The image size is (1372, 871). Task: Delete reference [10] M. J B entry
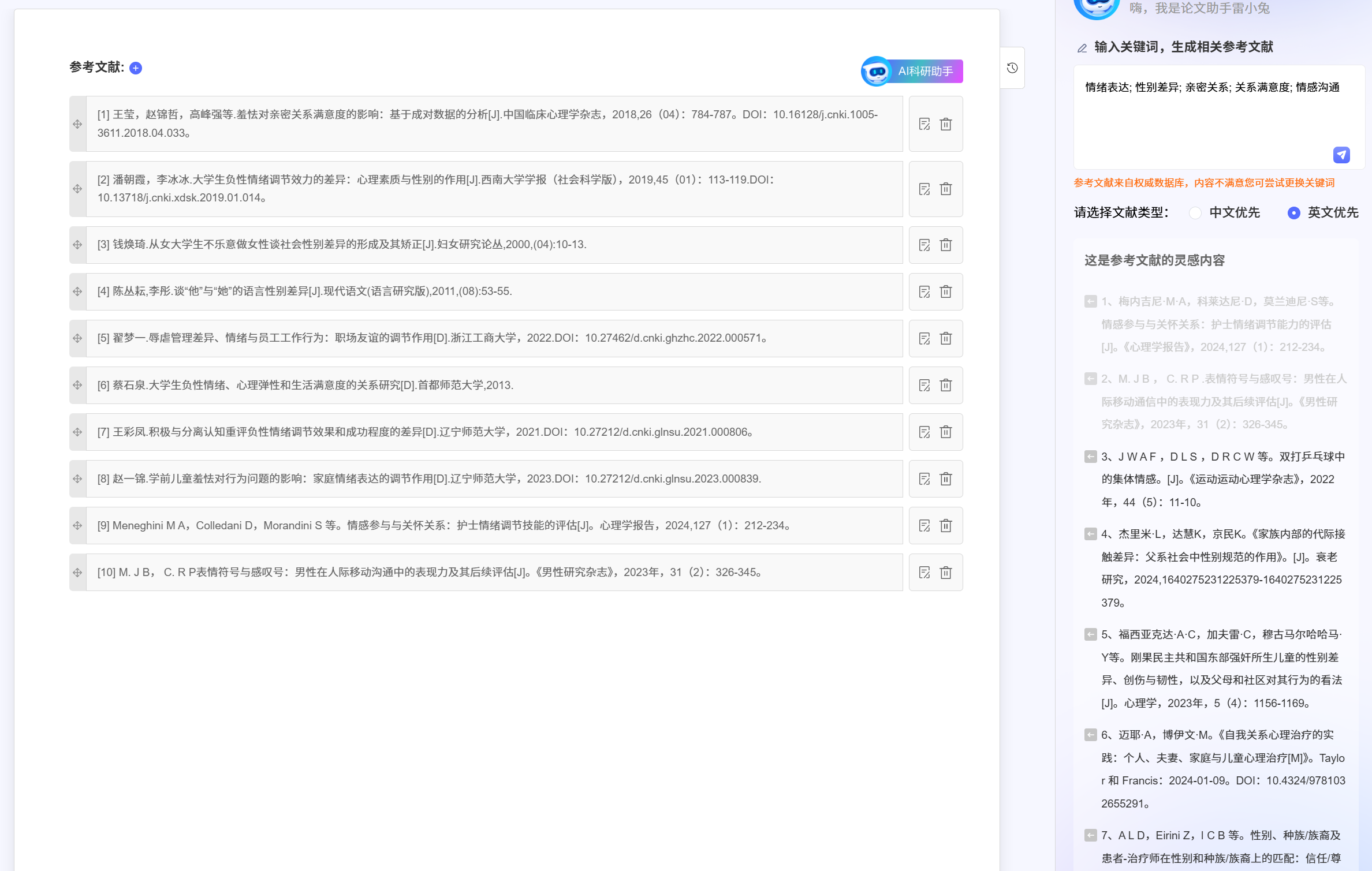[946, 573]
